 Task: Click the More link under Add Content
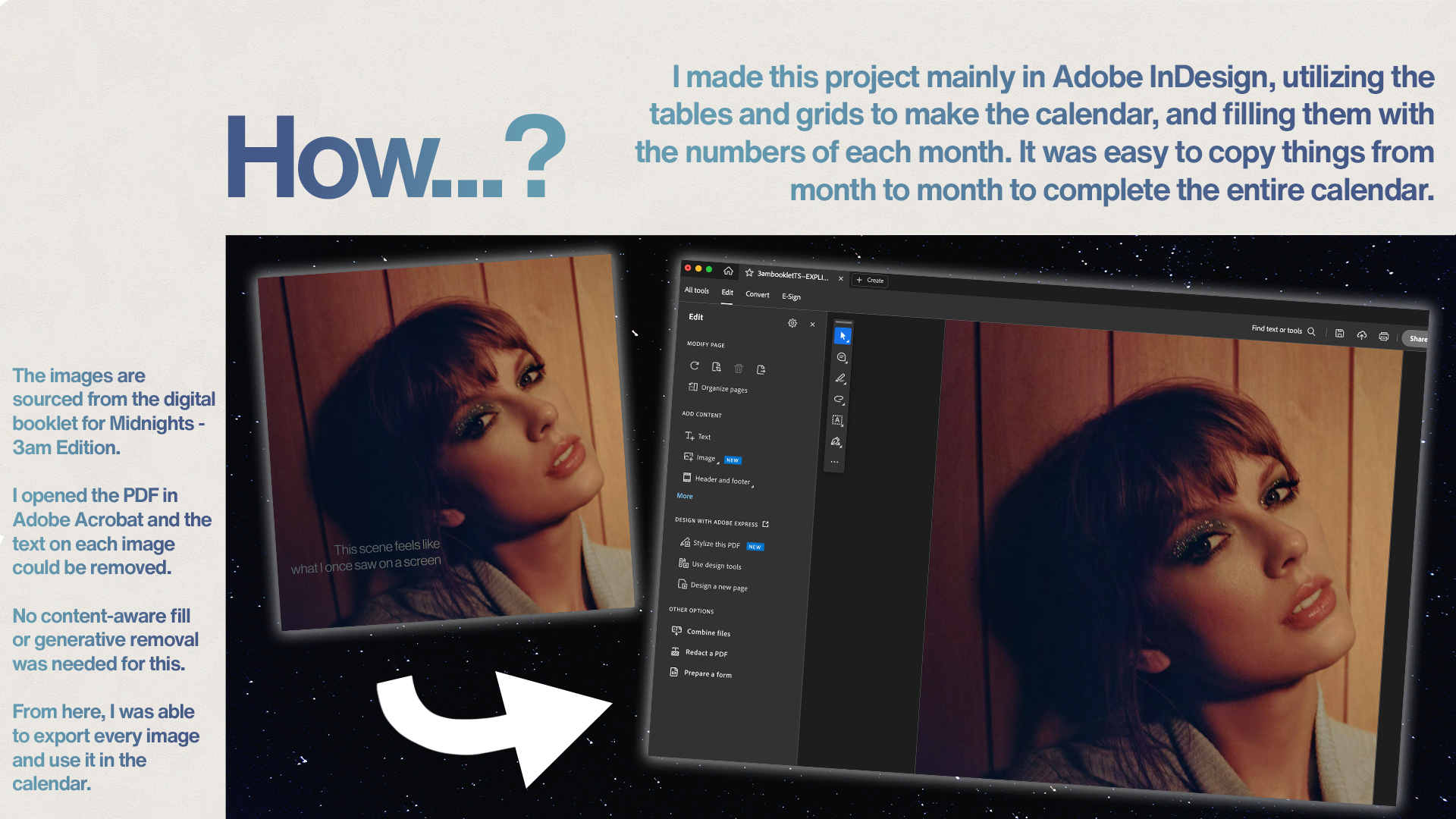(685, 496)
